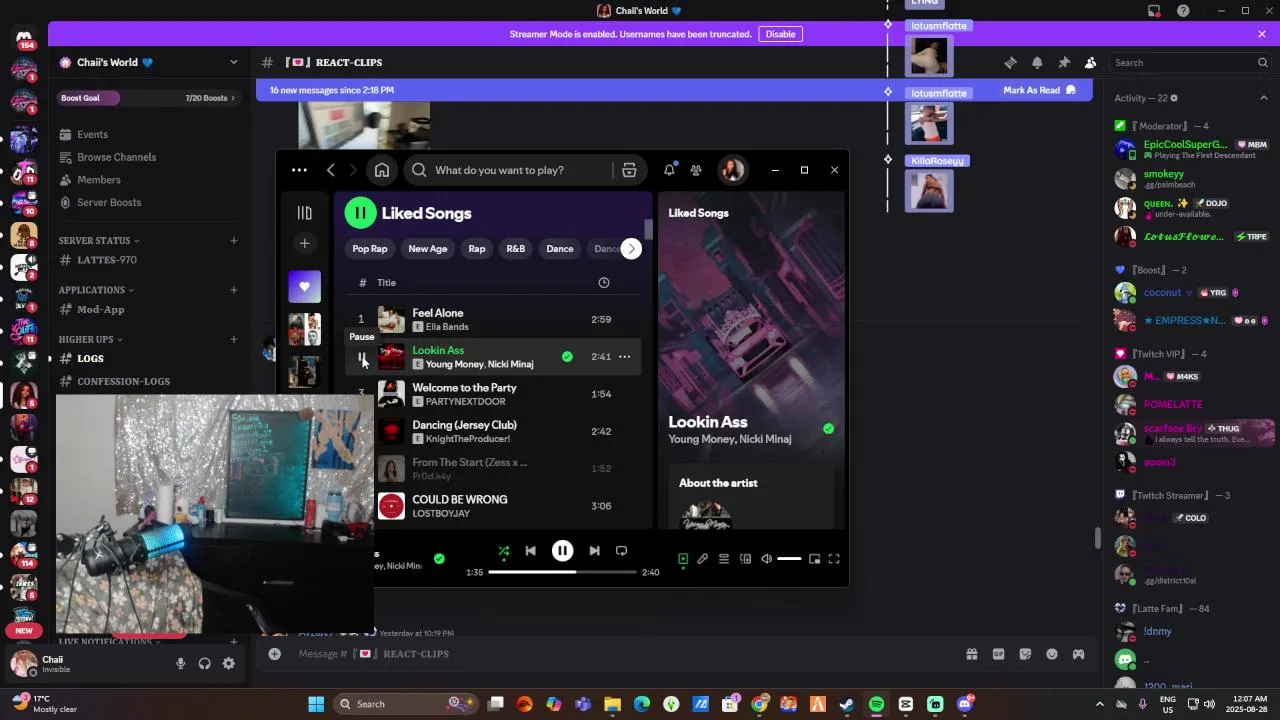The image size is (1280, 720).
Task: Toggle repeat in the Spotify player
Action: (621, 550)
